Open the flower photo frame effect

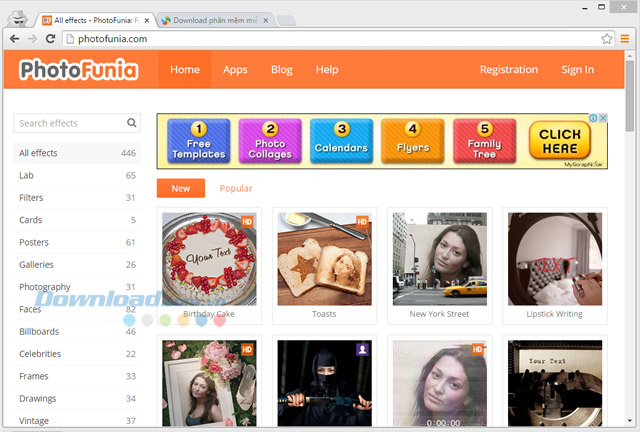point(209,383)
